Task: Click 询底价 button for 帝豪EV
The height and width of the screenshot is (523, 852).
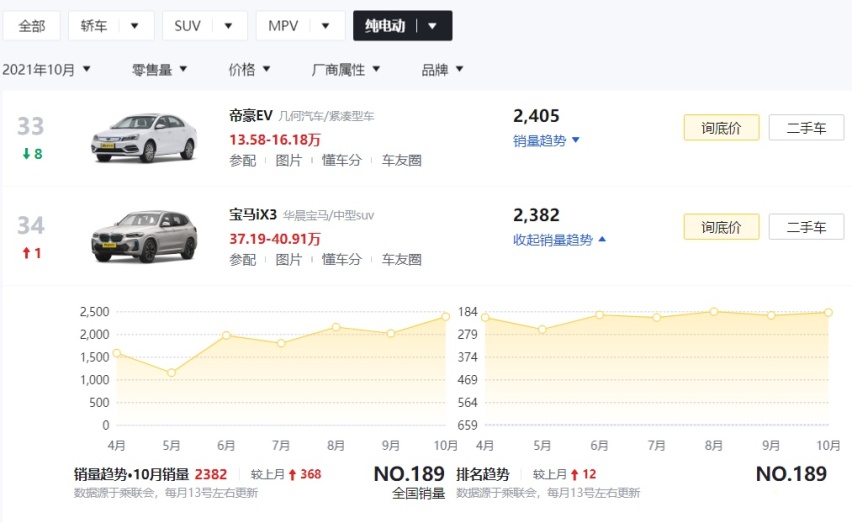Action: (721, 128)
